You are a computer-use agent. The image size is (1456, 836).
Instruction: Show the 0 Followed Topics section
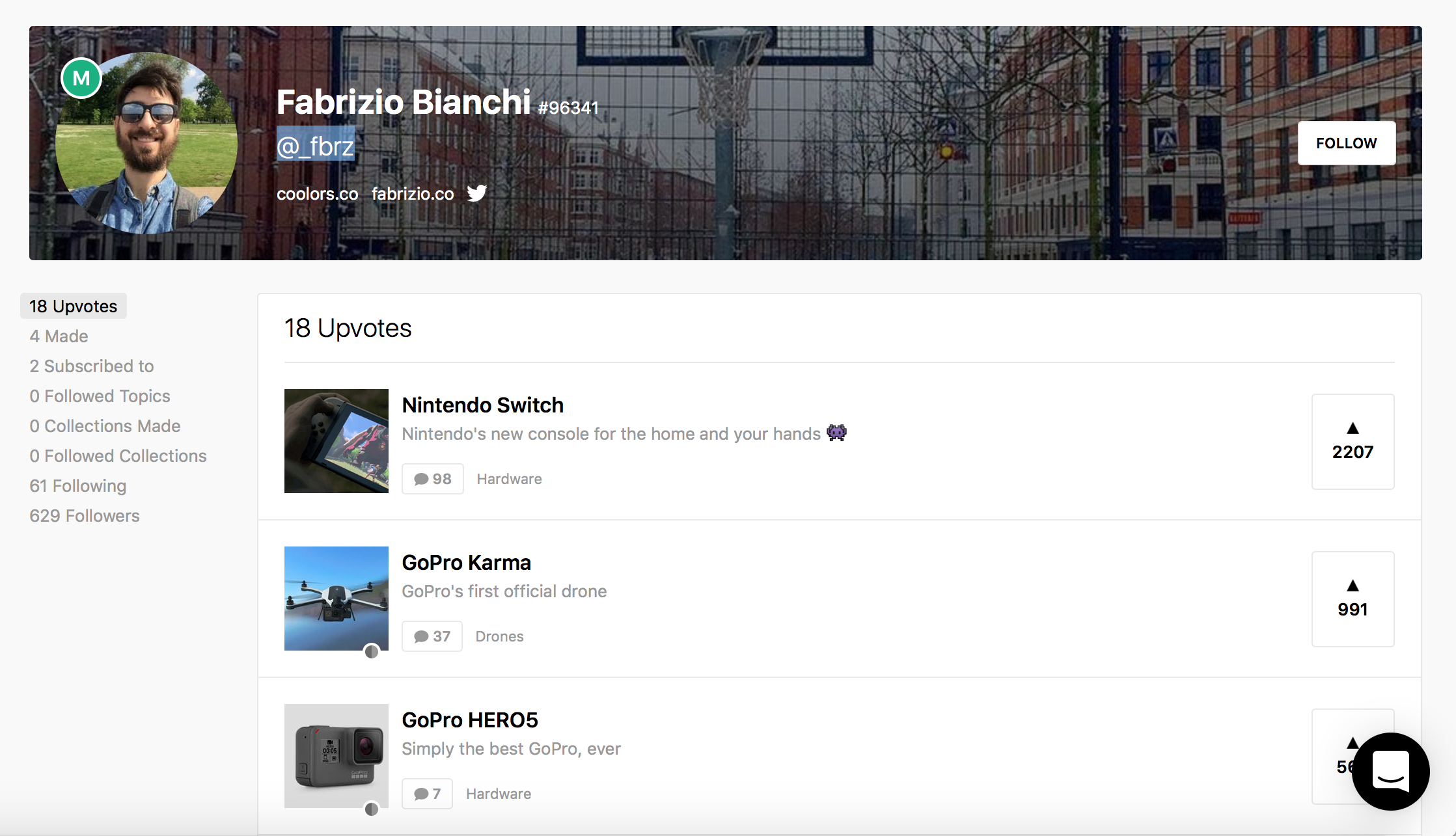pyautogui.click(x=100, y=396)
